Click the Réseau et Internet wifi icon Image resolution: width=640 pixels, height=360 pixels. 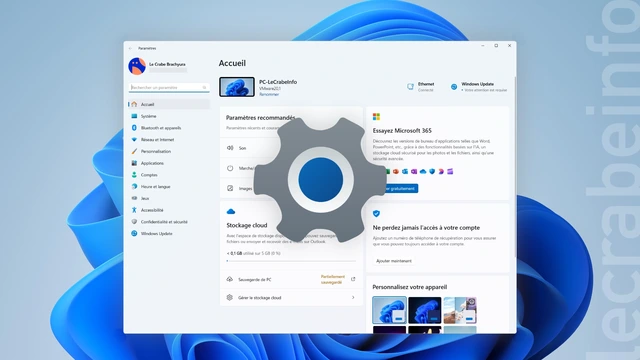pos(134,140)
